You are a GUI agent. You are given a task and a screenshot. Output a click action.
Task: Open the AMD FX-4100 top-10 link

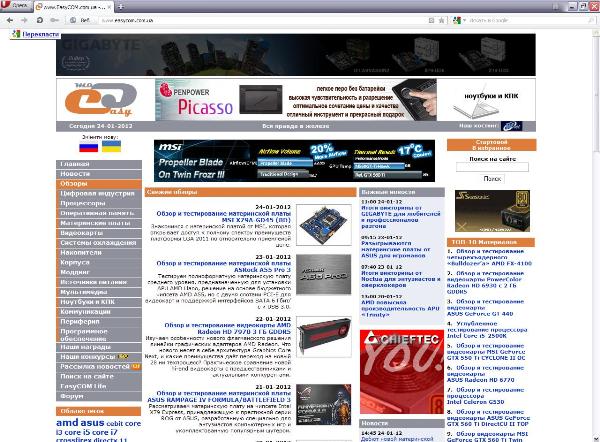(x=490, y=258)
